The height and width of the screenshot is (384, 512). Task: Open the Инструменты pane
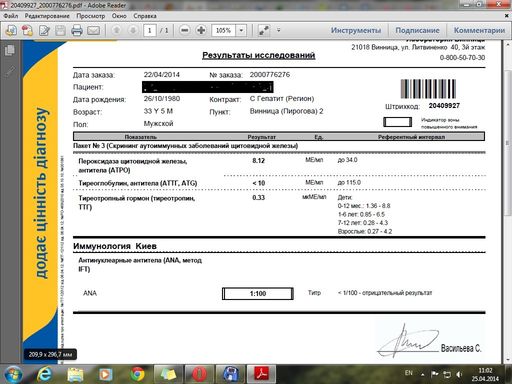click(356, 30)
